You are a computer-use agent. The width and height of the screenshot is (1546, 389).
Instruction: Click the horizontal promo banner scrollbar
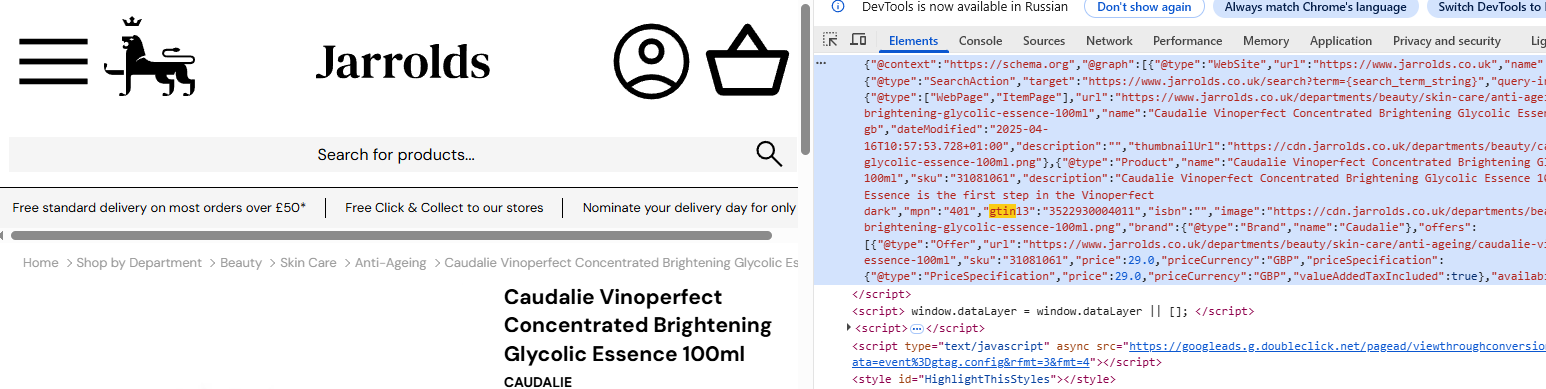tap(391, 236)
